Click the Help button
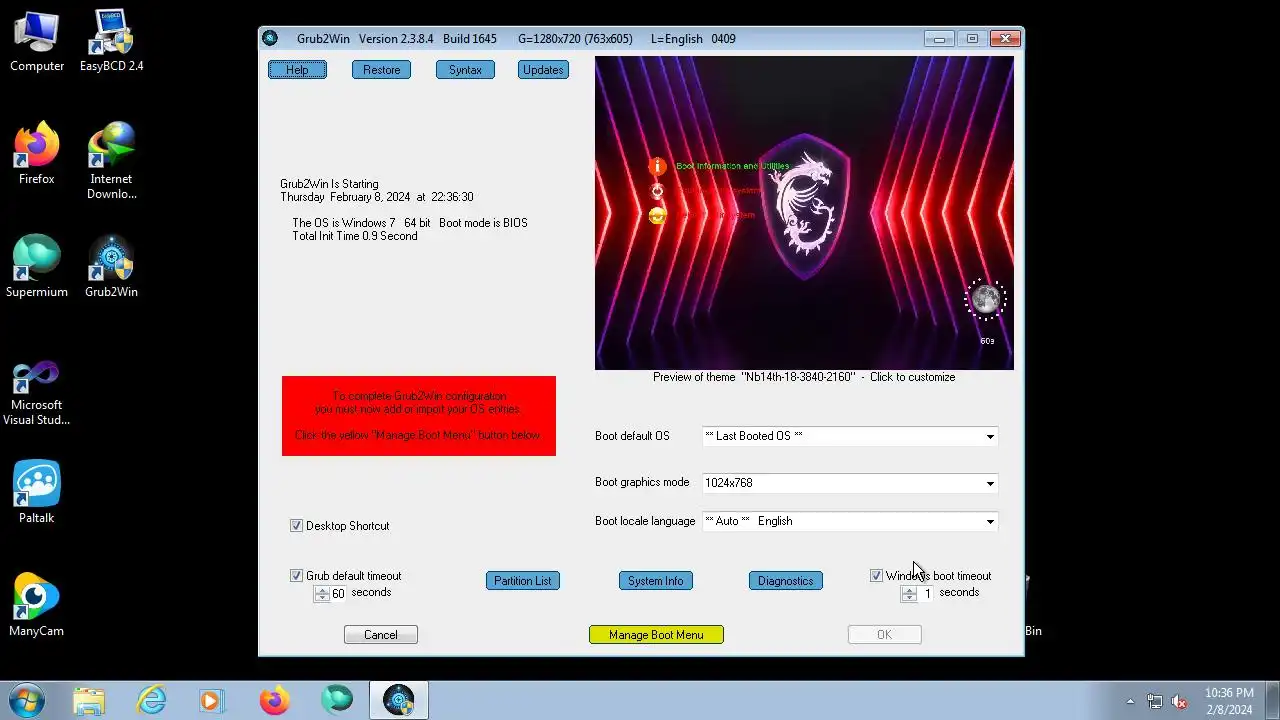Screen dimensions: 1280x720 (297, 70)
